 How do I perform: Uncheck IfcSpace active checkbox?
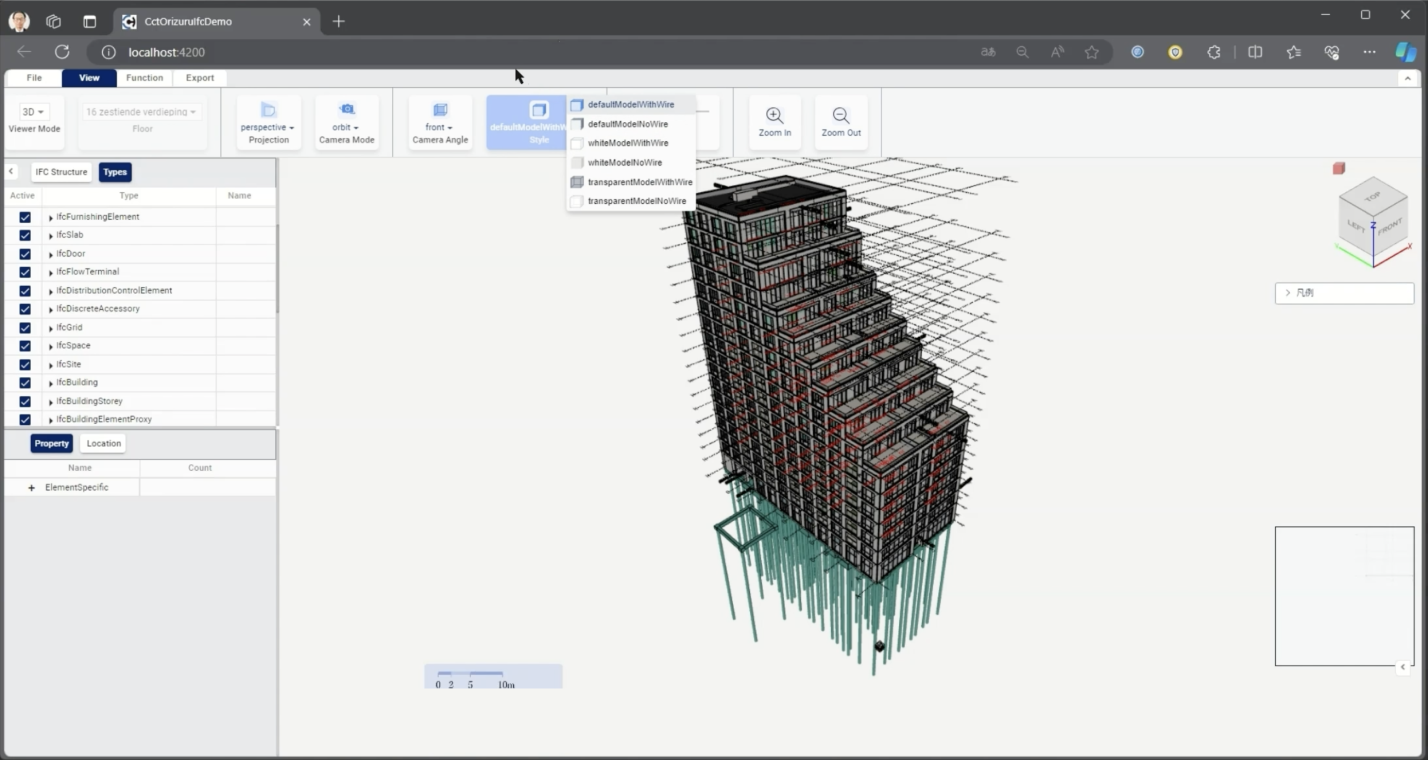tap(25, 346)
